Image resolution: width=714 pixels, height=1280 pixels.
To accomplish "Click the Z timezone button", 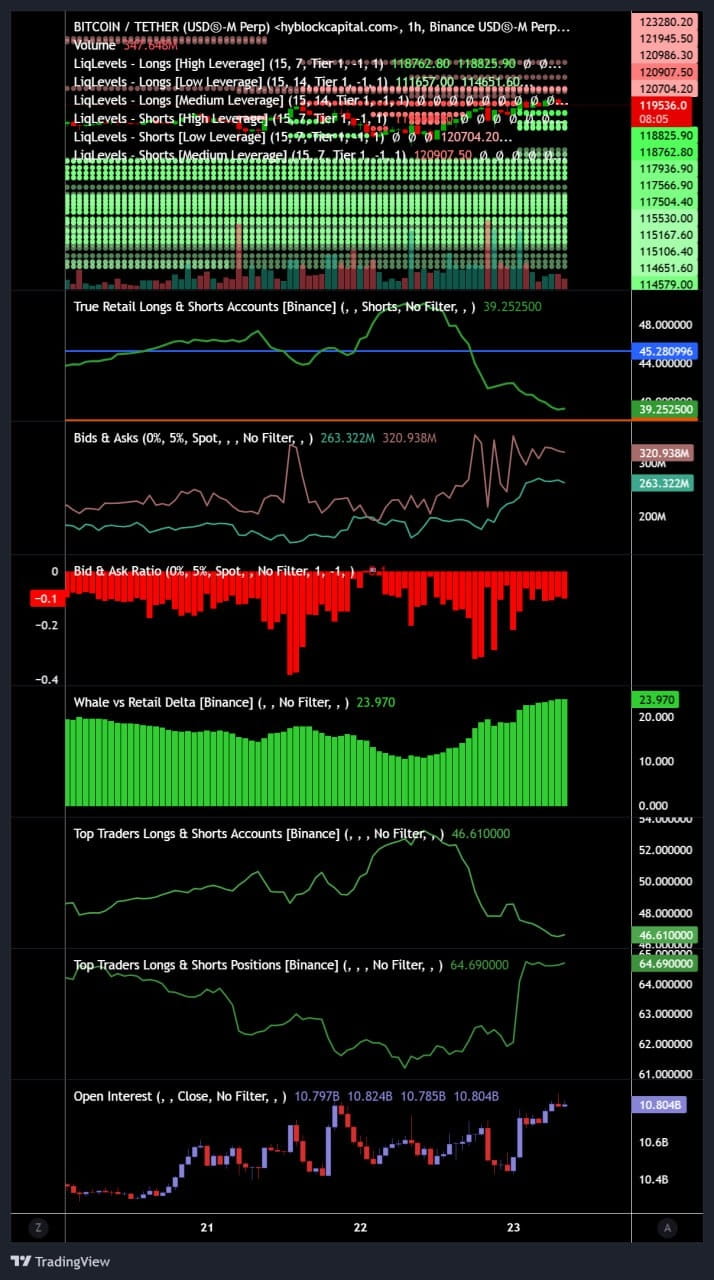I will 38,1227.
